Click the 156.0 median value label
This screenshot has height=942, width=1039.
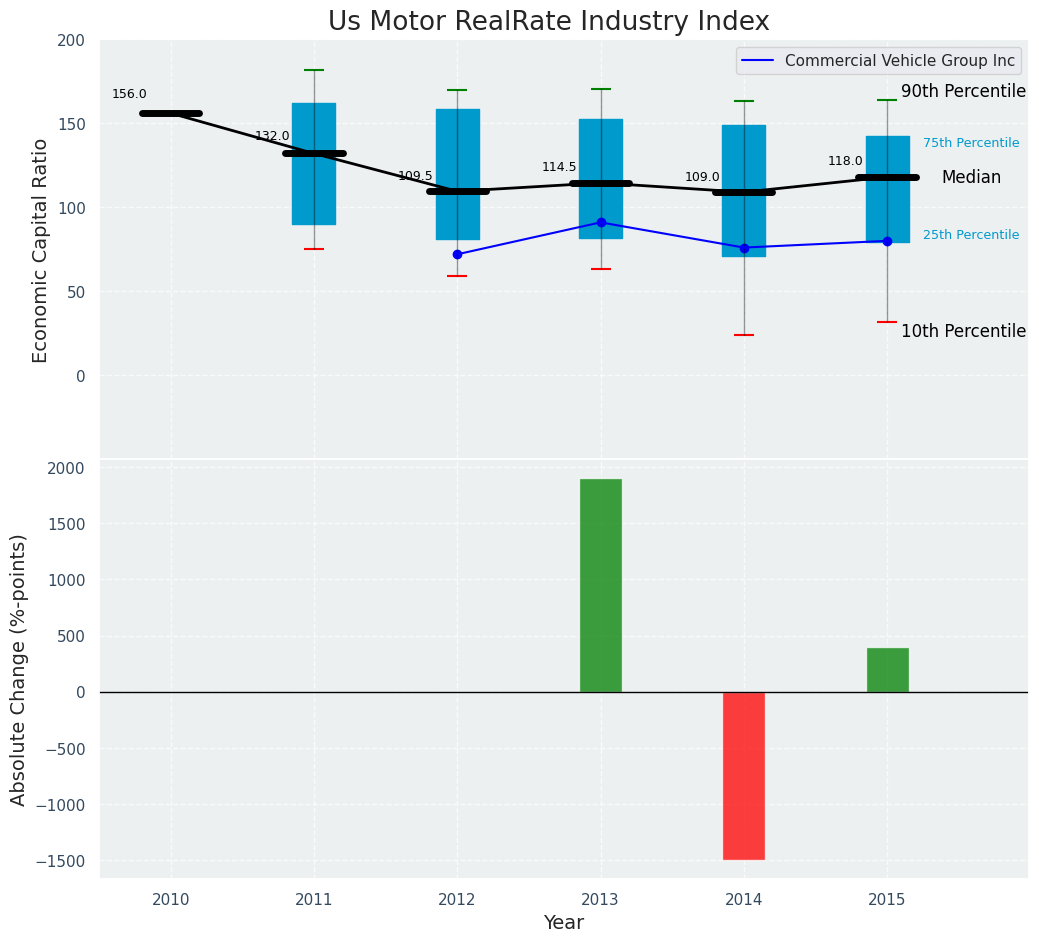(x=129, y=94)
